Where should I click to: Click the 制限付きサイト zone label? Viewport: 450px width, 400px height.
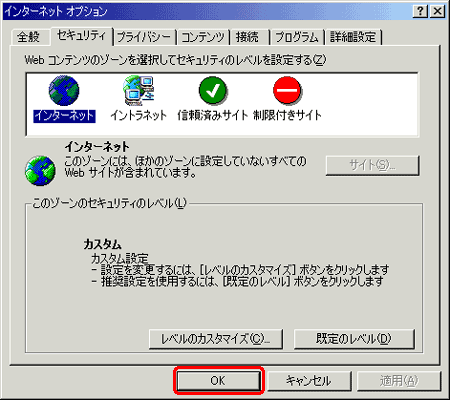[x=287, y=115]
